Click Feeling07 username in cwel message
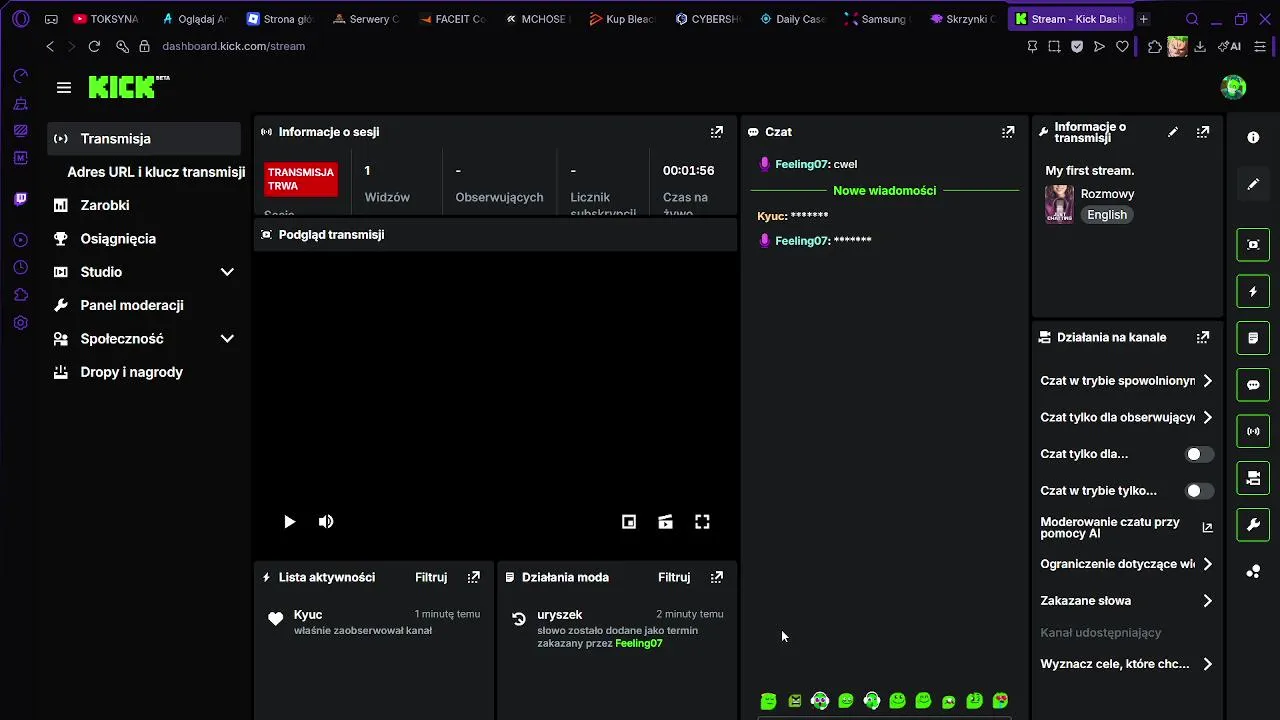 coord(802,164)
